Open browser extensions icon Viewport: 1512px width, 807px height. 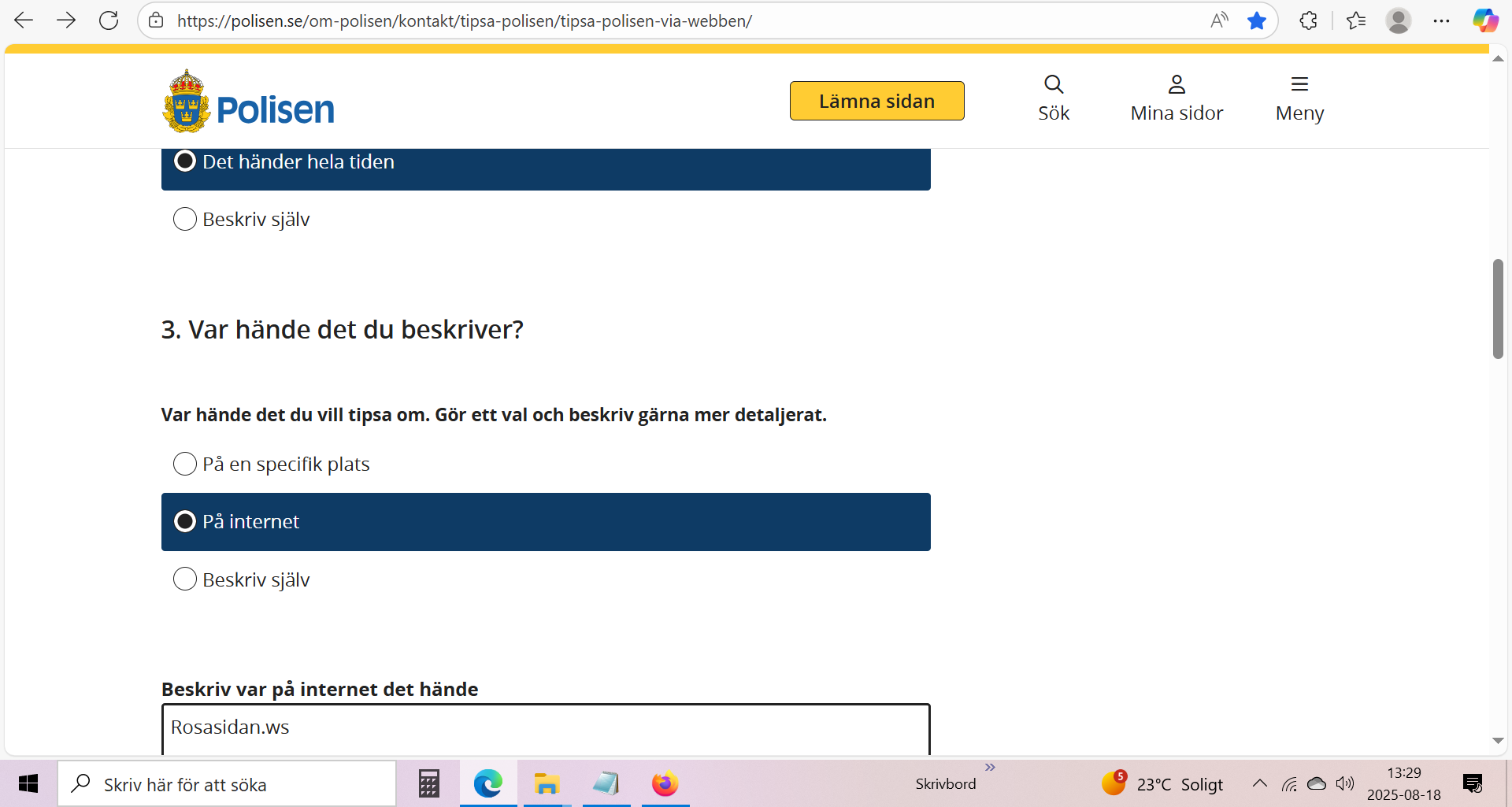click(x=1308, y=20)
